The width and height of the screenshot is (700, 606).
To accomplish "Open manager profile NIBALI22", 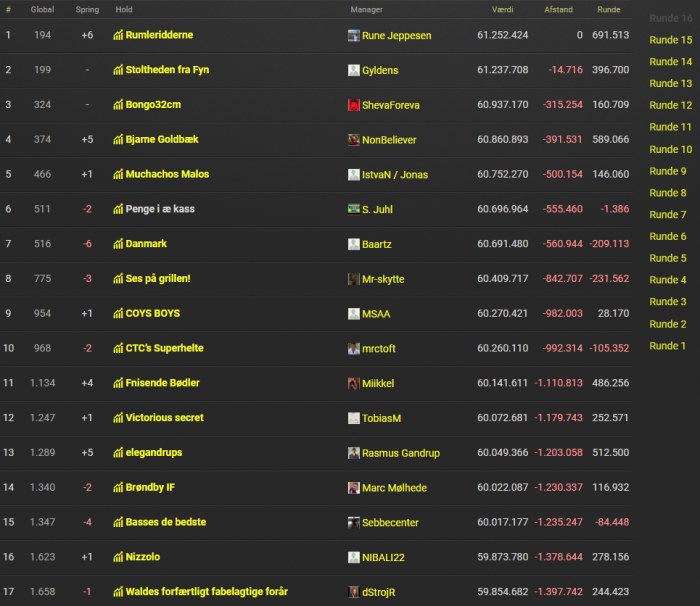I will coord(383,557).
